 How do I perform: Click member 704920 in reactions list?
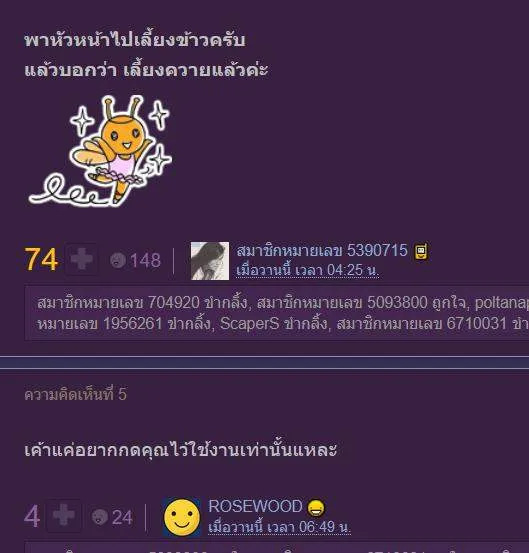click(x=118, y=303)
